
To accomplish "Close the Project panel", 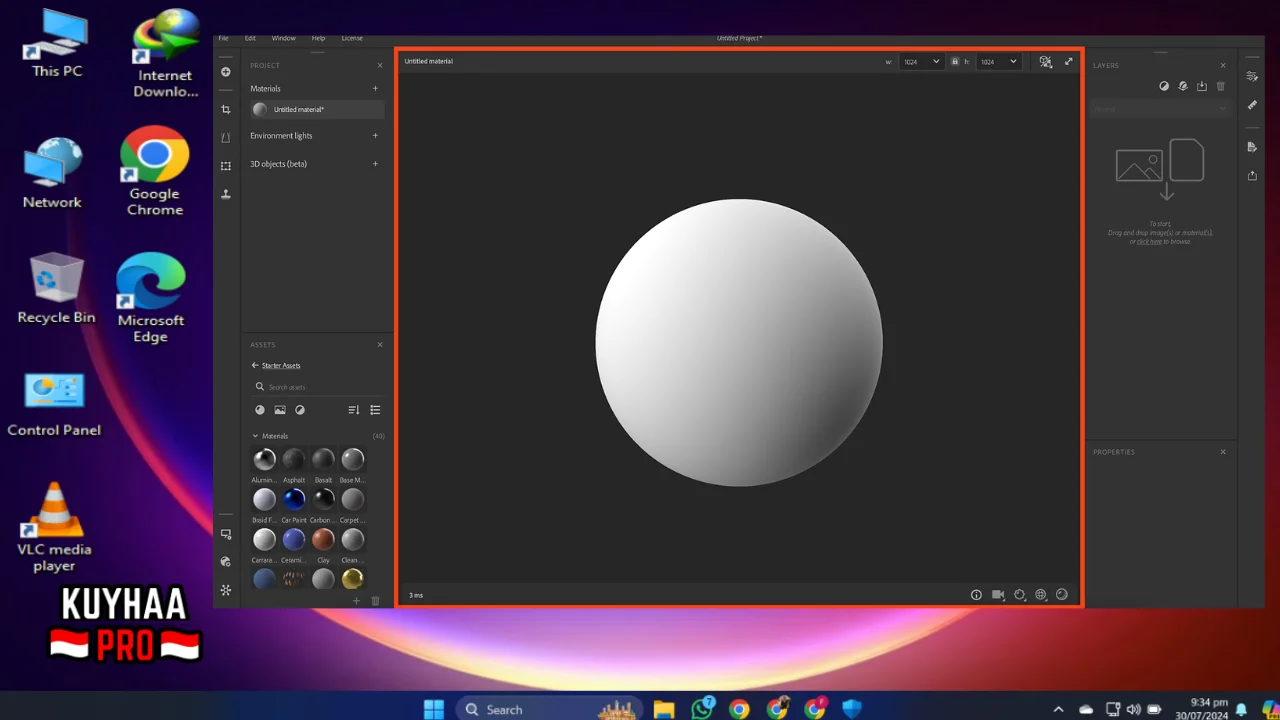I will pos(380,65).
